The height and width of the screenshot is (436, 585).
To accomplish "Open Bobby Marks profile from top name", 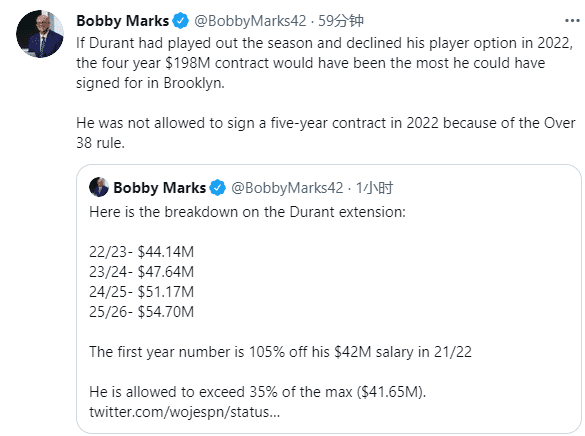I will point(123,21).
